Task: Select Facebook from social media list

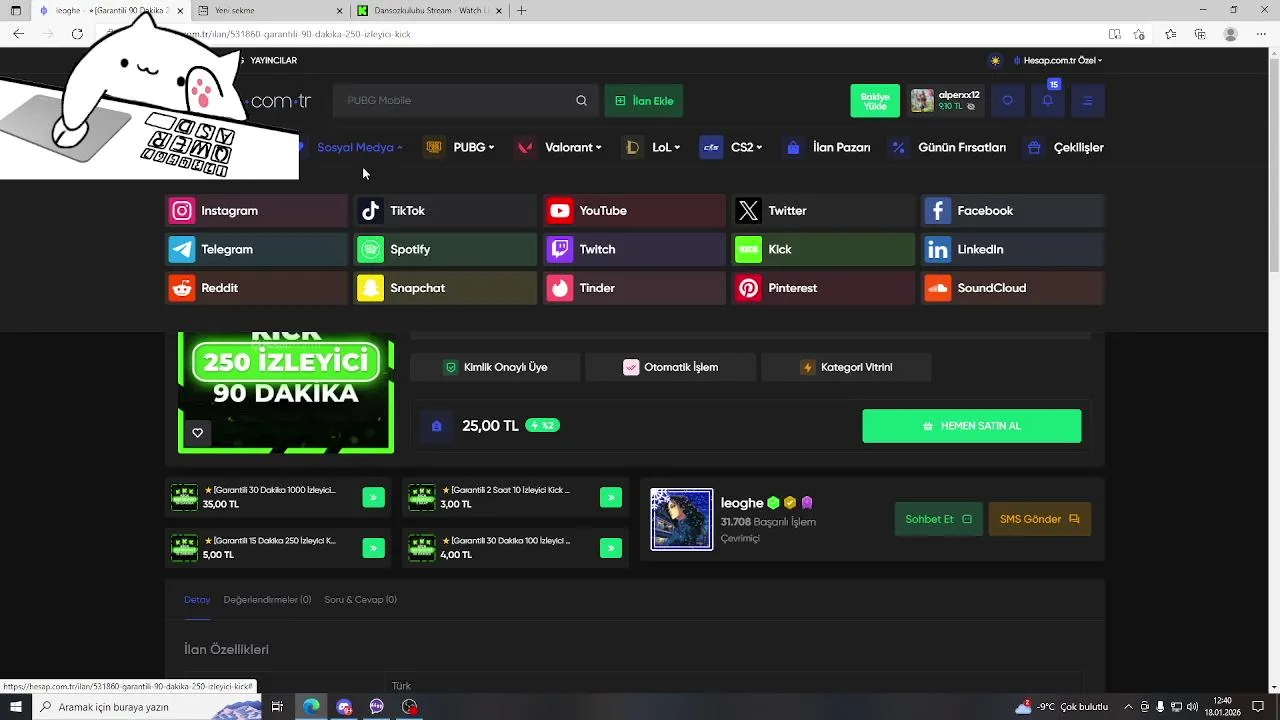Action: [1012, 211]
